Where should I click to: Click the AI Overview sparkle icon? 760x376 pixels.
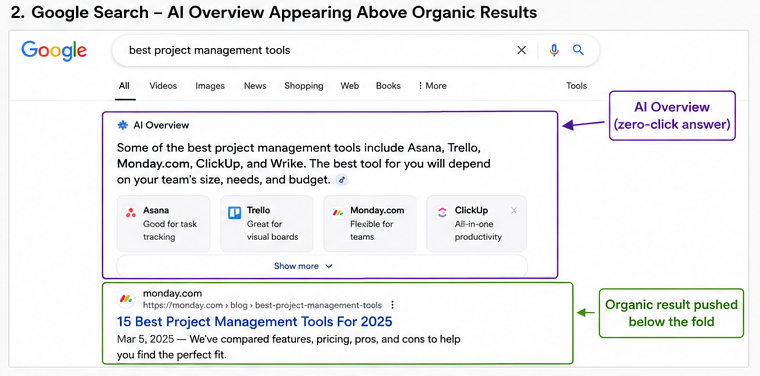pyautogui.click(x=123, y=125)
